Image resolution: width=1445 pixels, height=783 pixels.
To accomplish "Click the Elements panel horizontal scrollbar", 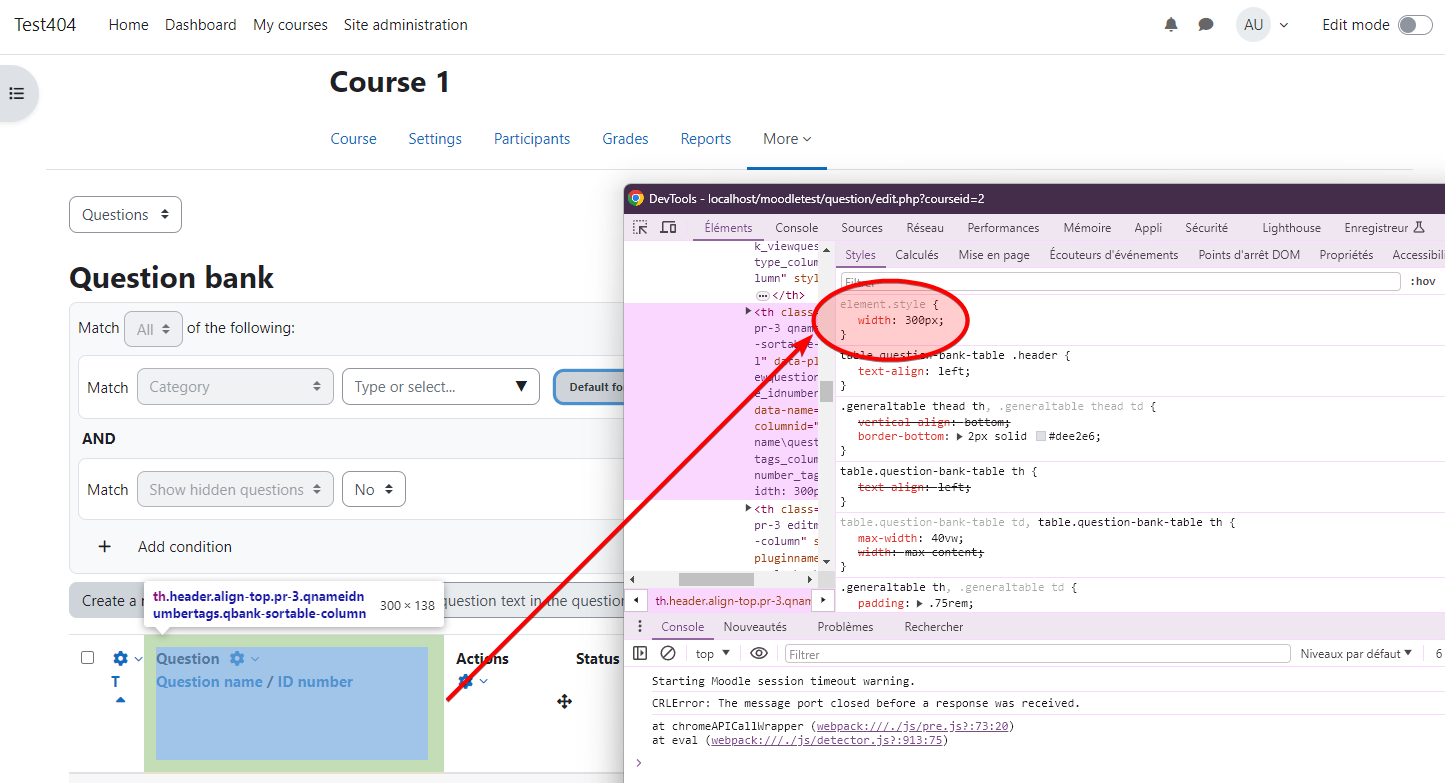I will pos(716,579).
